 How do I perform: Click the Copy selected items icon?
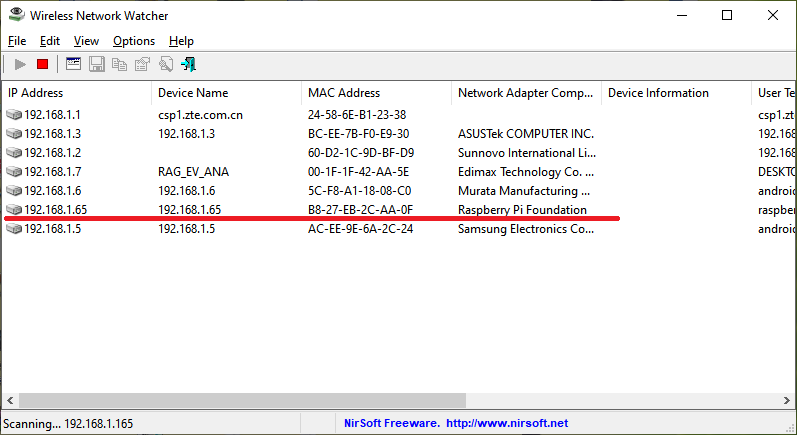[x=119, y=64]
